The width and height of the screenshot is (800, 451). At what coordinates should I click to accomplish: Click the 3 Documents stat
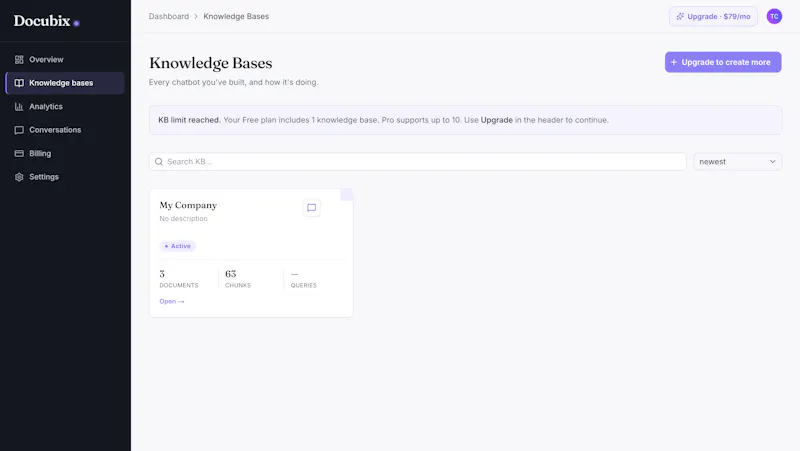[x=179, y=279]
